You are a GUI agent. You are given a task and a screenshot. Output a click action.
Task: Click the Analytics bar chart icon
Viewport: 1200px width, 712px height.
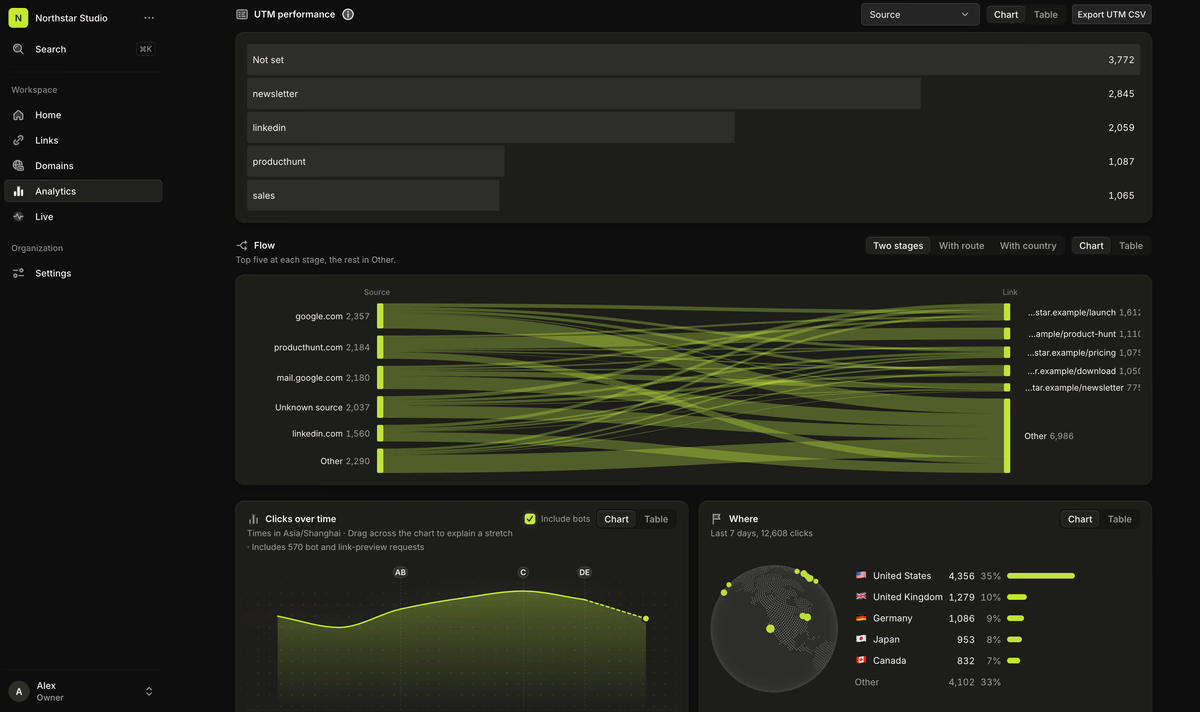pos(18,191)
